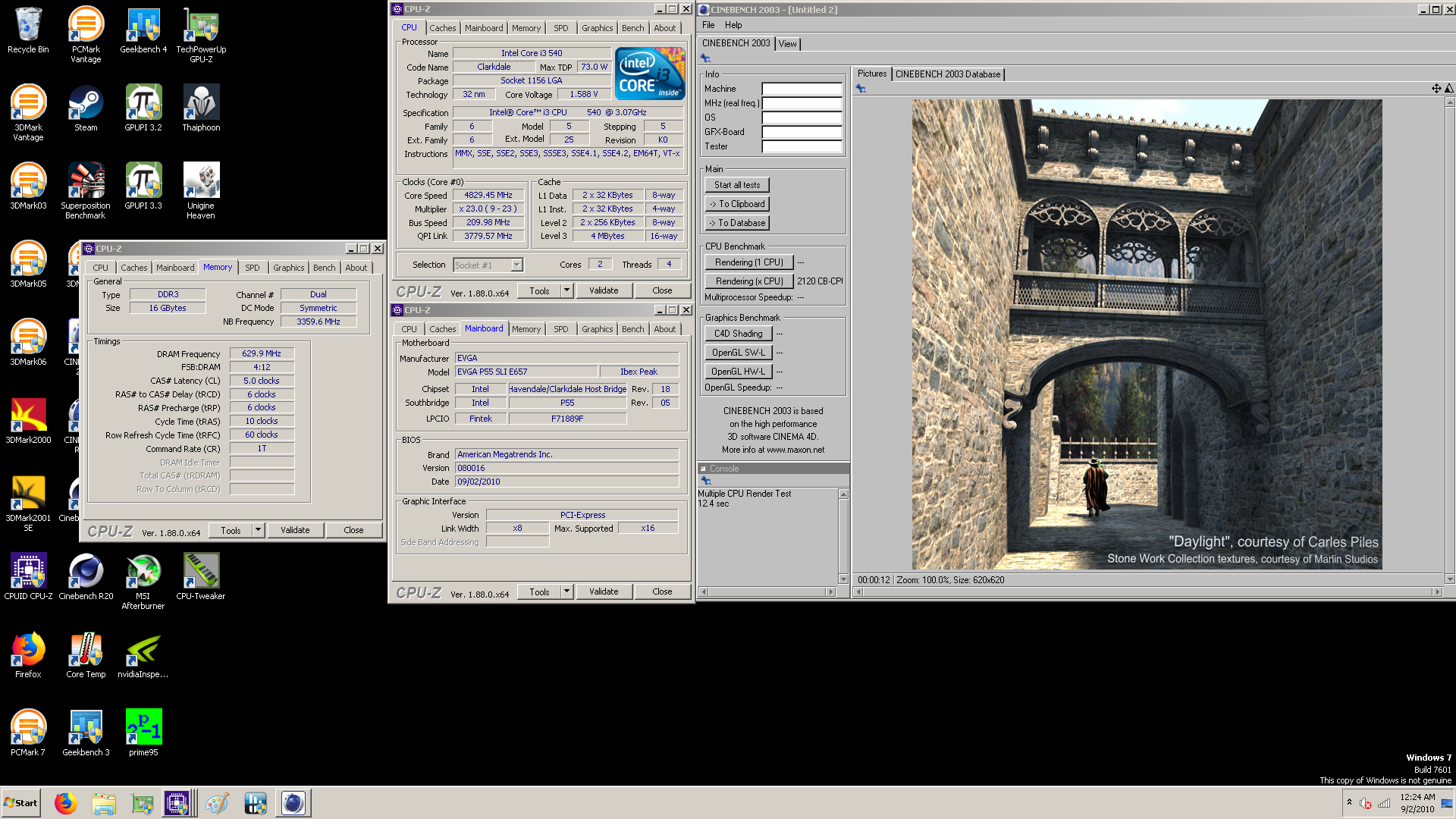Screen dimensions: 1456x819
Task: Click the console vertical scrollbar down arrow
Action: 843,579
